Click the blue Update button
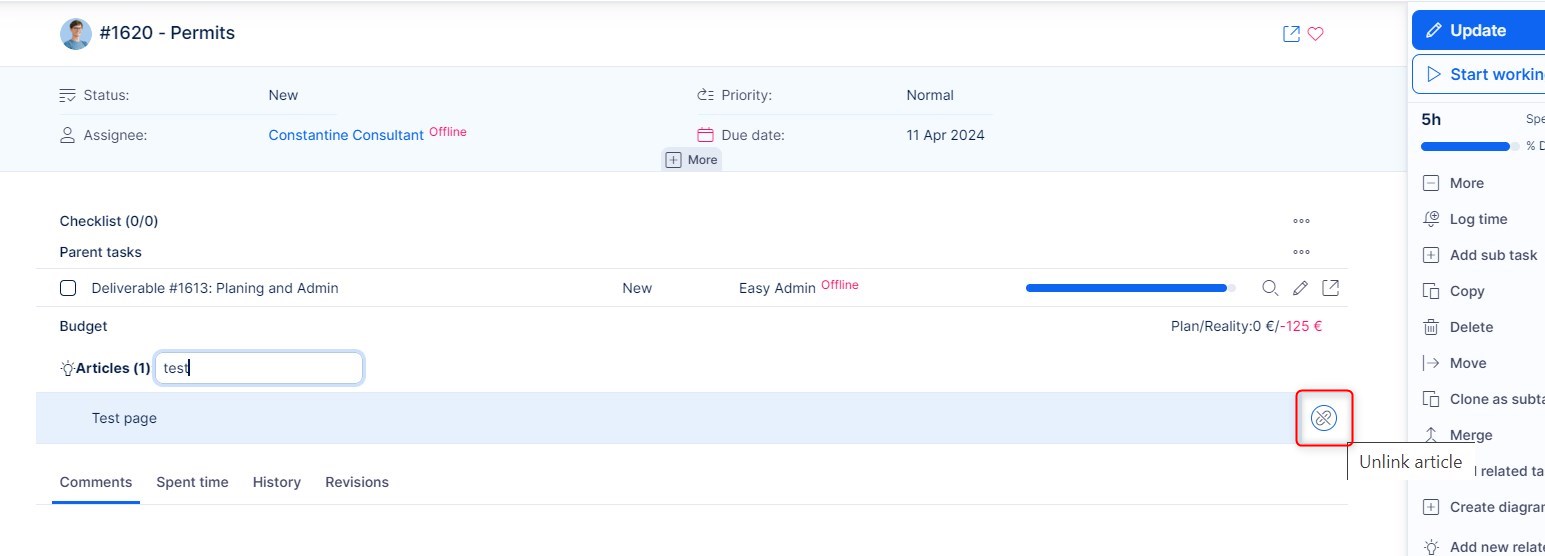 (1477, 31)
